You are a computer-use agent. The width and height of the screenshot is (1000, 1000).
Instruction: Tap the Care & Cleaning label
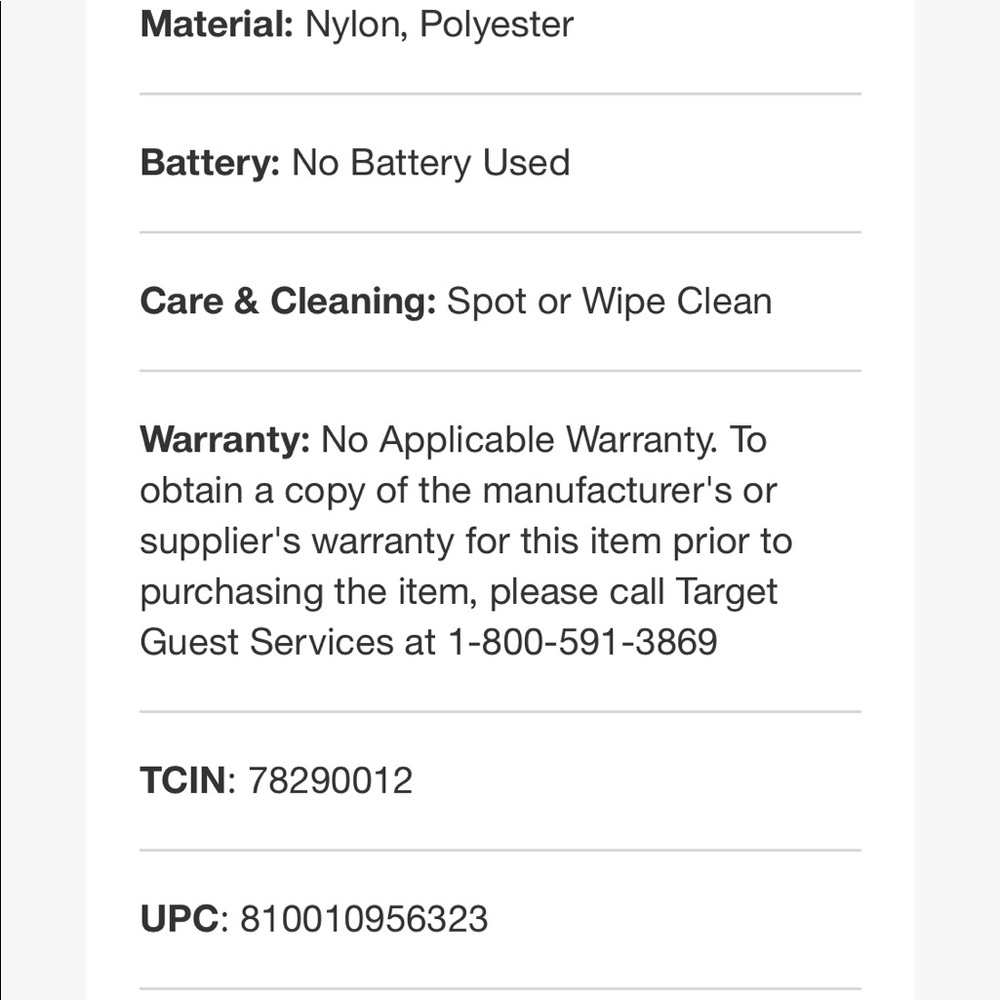(x=288, y=301)
